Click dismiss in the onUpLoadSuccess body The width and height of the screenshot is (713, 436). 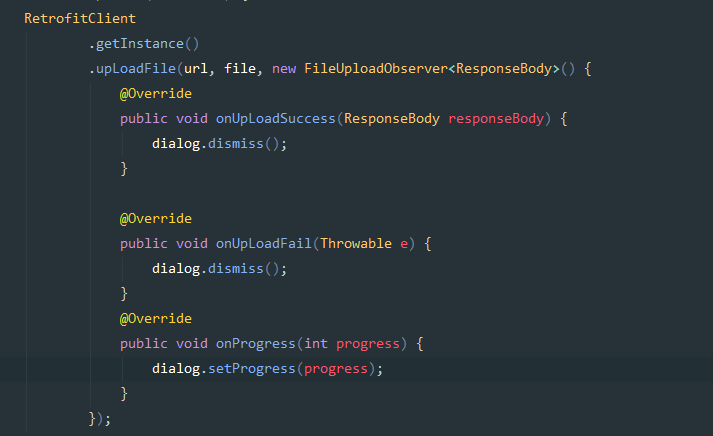[236, 144]
